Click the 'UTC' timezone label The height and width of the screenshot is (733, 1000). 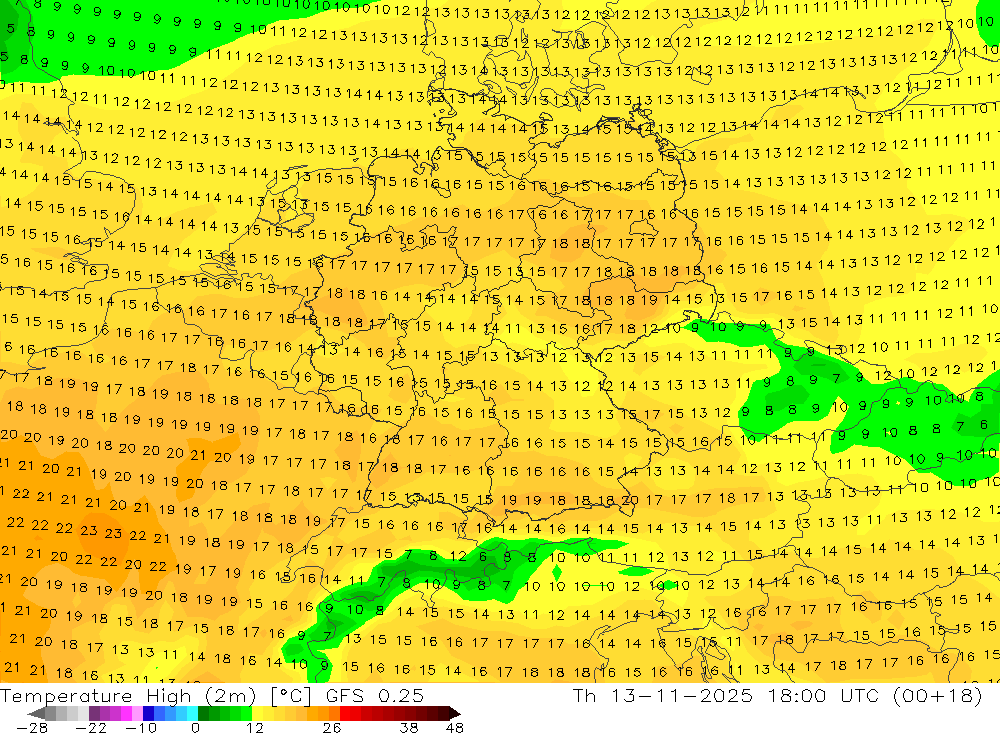click(860, 695)
